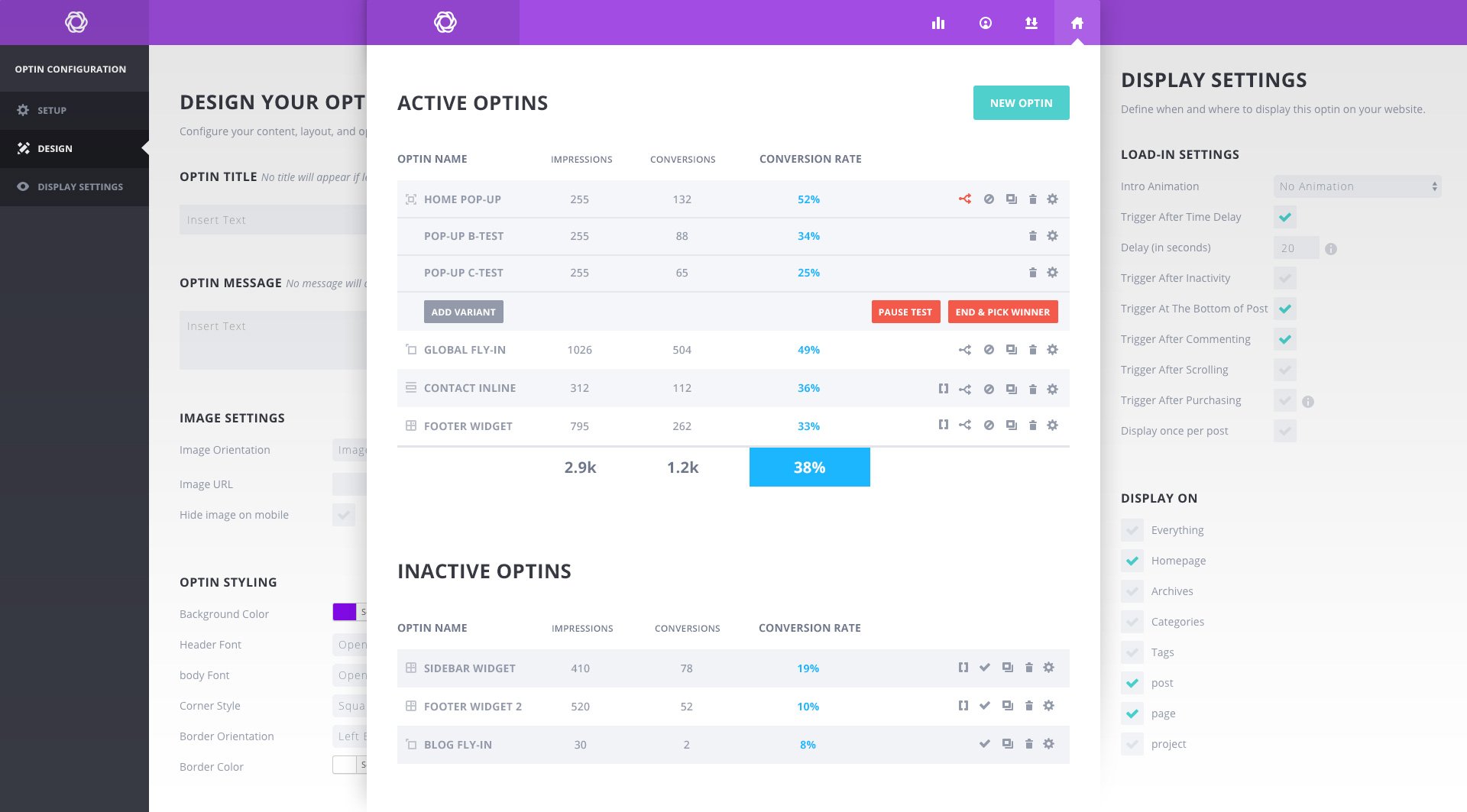Toggle the Trigger After Time Delay checkbox
Image resolution: width=1467 pixels, height=812 pixels.
(x=1285, y=217)
